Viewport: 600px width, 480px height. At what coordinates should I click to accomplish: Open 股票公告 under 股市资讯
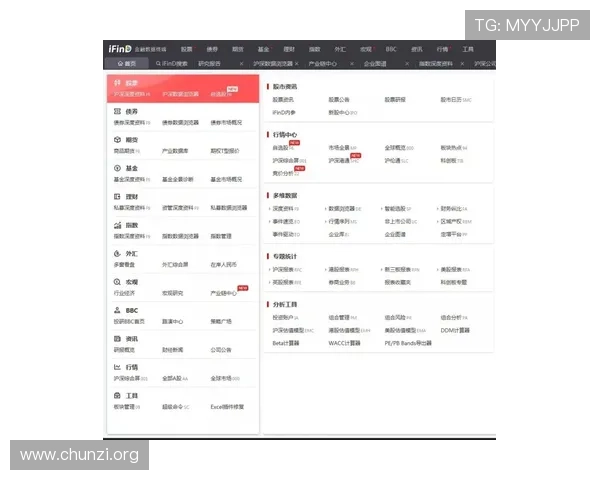click(338, 100)
